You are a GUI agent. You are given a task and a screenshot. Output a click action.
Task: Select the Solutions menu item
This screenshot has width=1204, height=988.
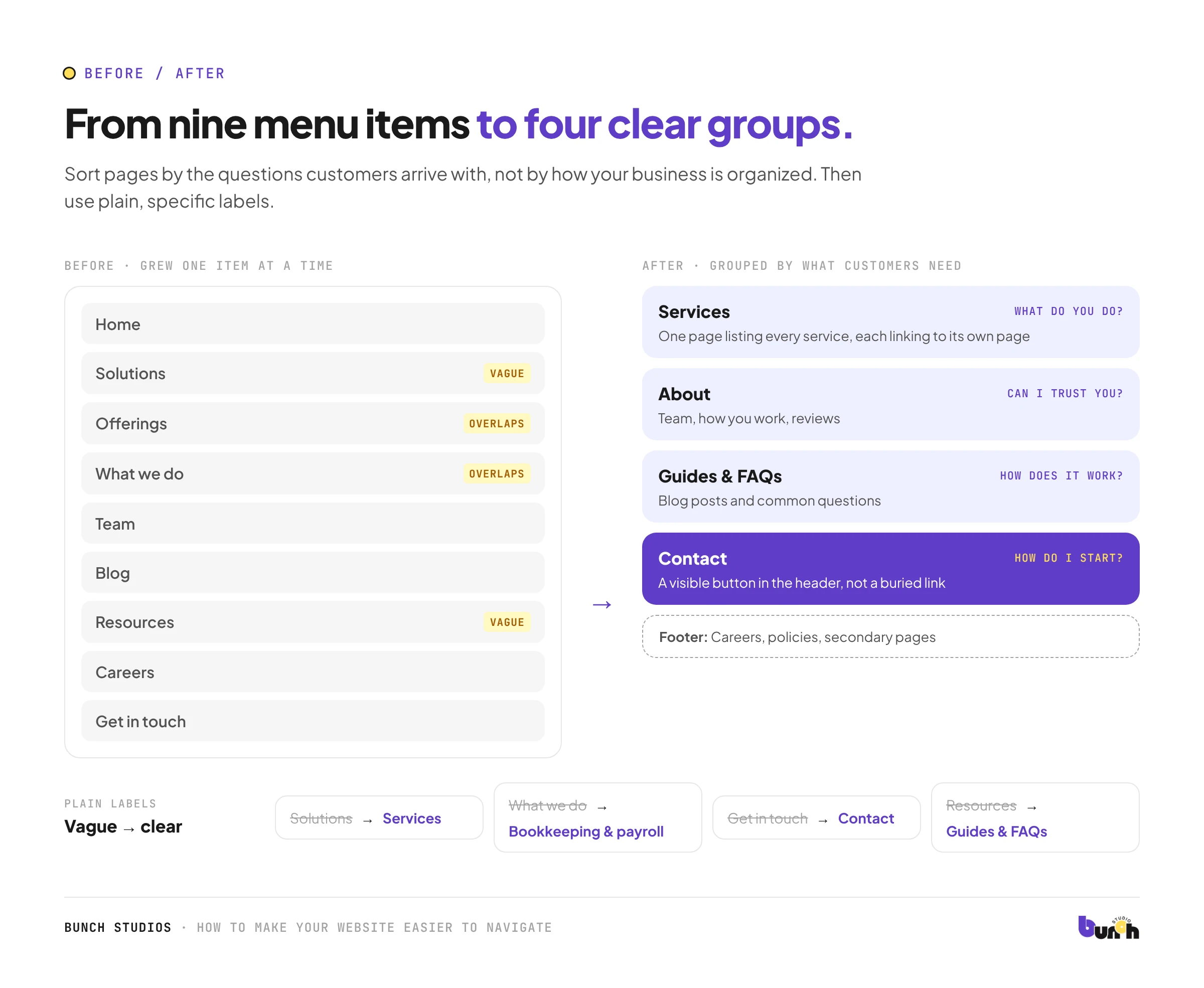tap(313, 373)
